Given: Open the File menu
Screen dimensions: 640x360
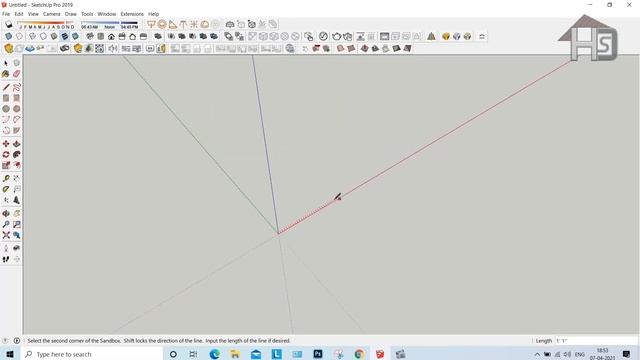Looking at the screenshot, I should [6, 14].
